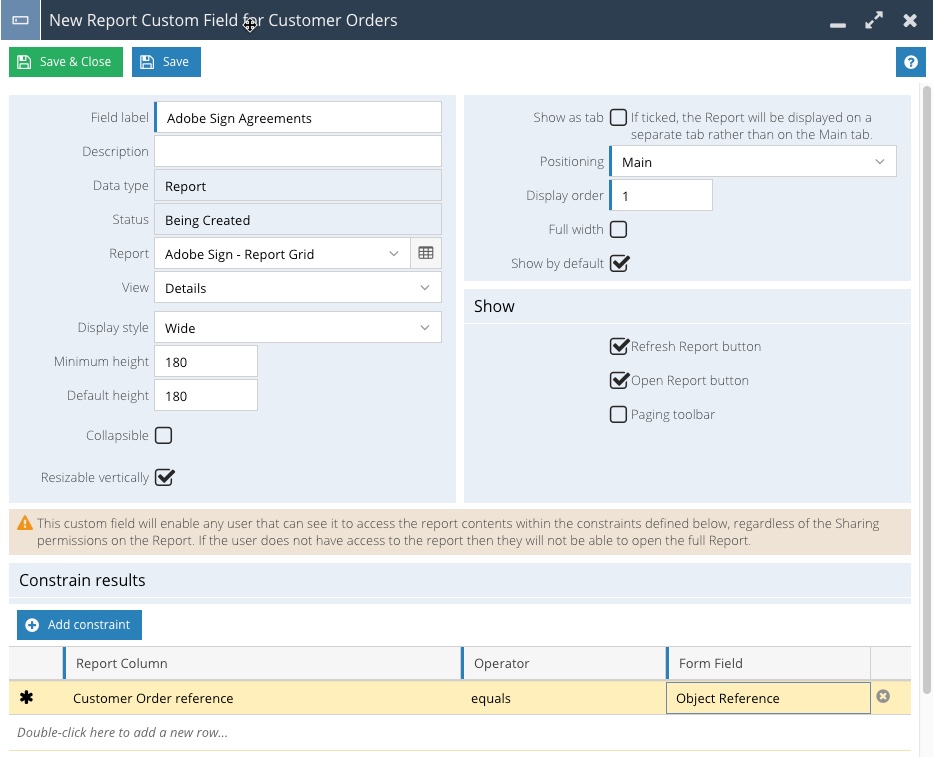Click the Report Column header

point(262,663)
